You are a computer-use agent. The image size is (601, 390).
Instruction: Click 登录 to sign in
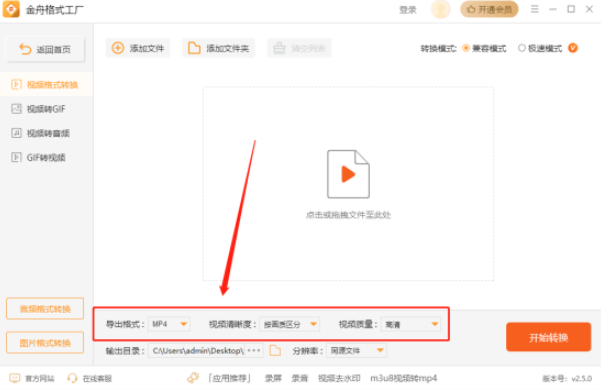coord(408,10)
